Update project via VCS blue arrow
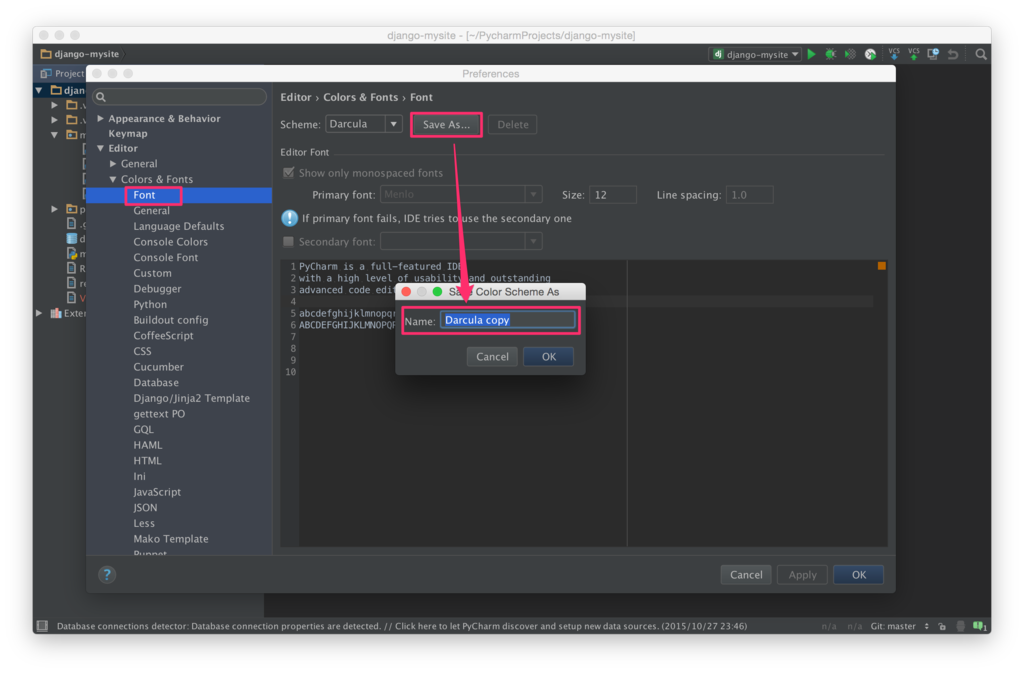1024x673 pixels. pyautogui.click(x=894, y=54)
